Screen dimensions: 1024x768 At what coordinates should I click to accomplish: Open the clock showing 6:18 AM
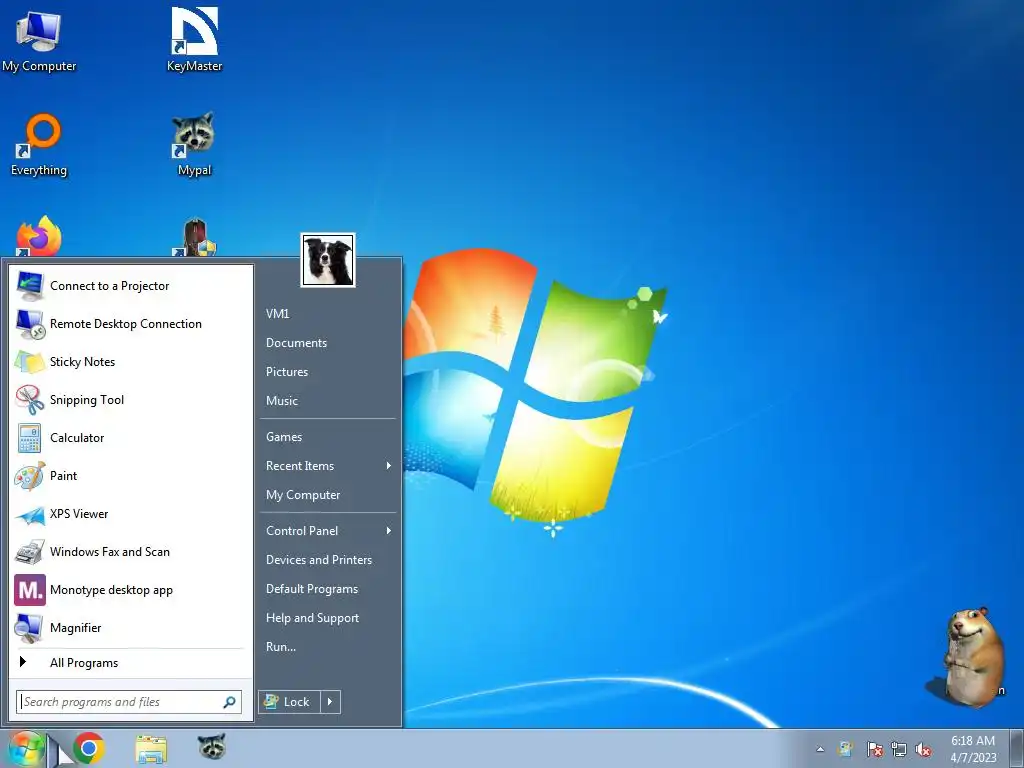pyautogui.click(x=973, y=749)
